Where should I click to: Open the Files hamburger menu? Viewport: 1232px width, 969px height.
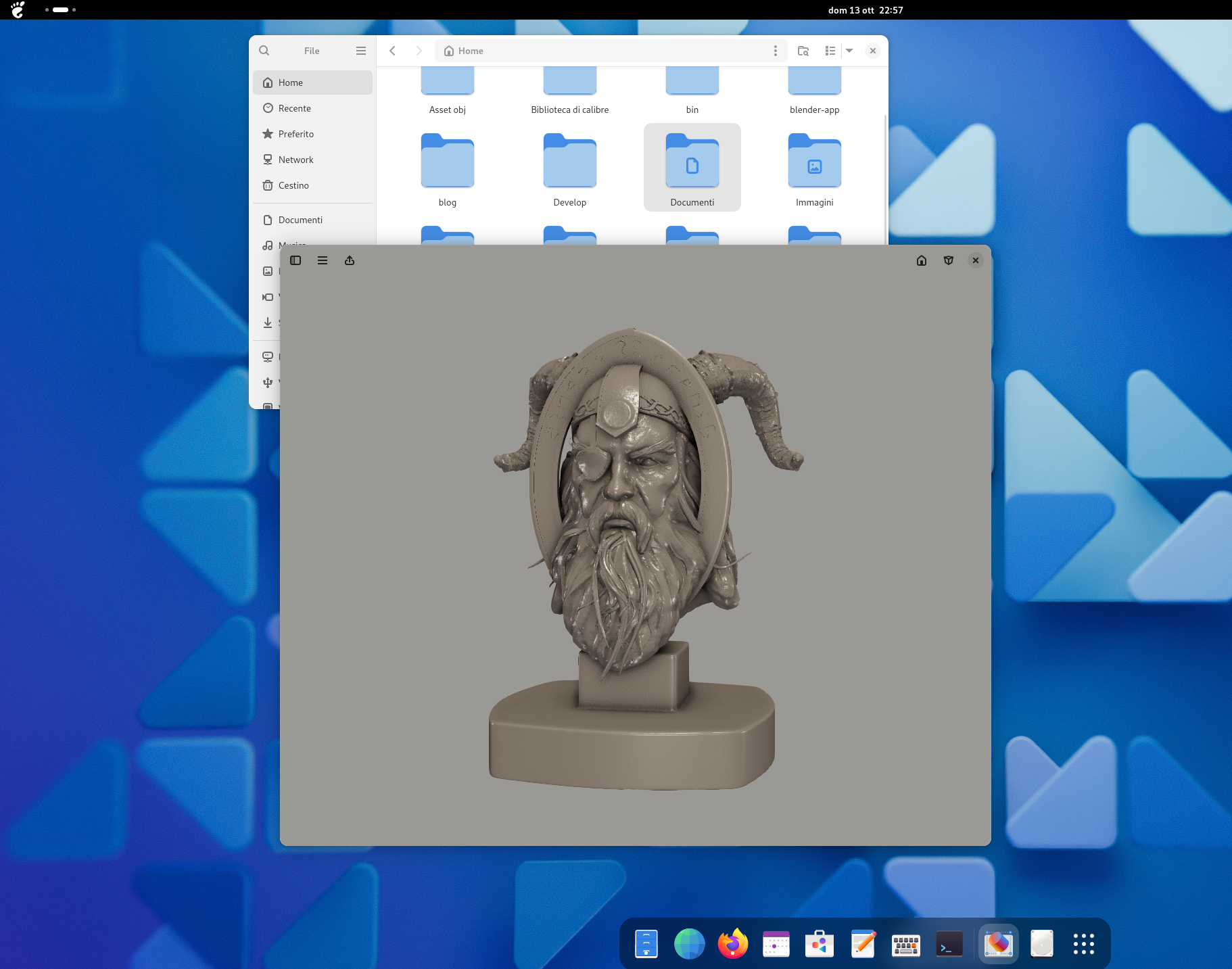tap(361, 51)
